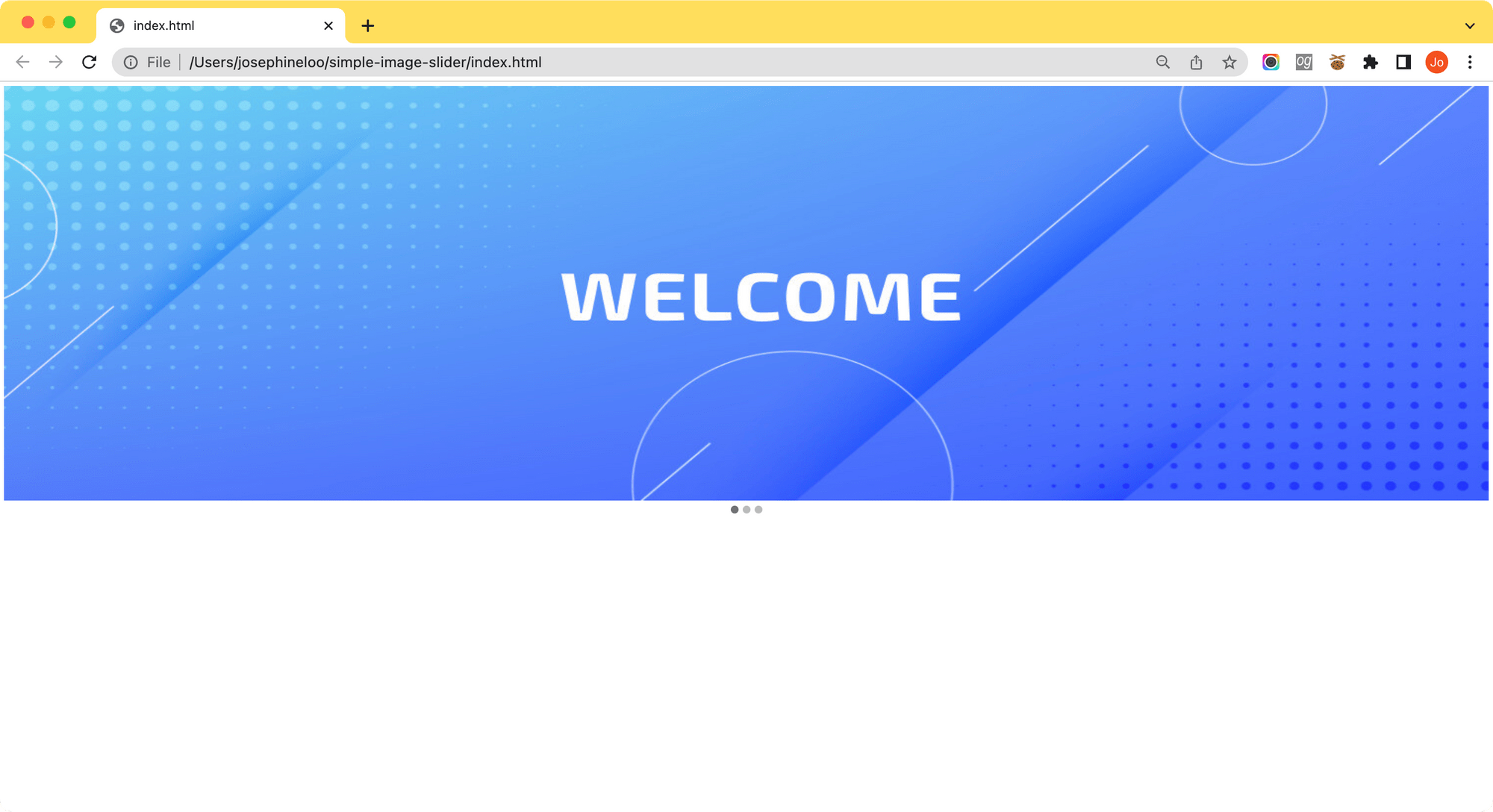
Task: Open a new browser tab with the plus
Action: pos(367,25)
